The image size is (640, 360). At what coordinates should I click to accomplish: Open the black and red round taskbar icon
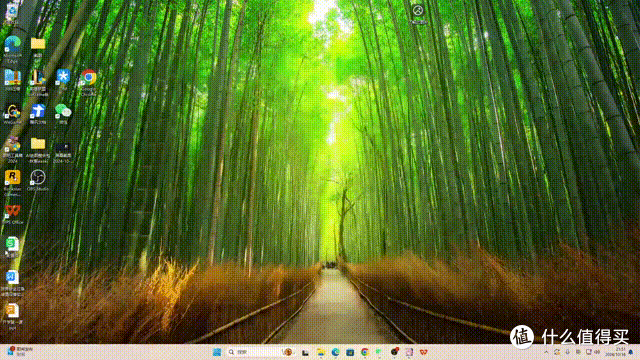coord(394,352)
